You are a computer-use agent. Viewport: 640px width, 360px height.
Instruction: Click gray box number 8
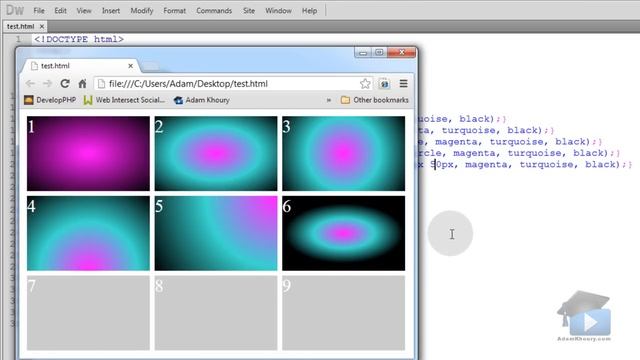(216, 313)
